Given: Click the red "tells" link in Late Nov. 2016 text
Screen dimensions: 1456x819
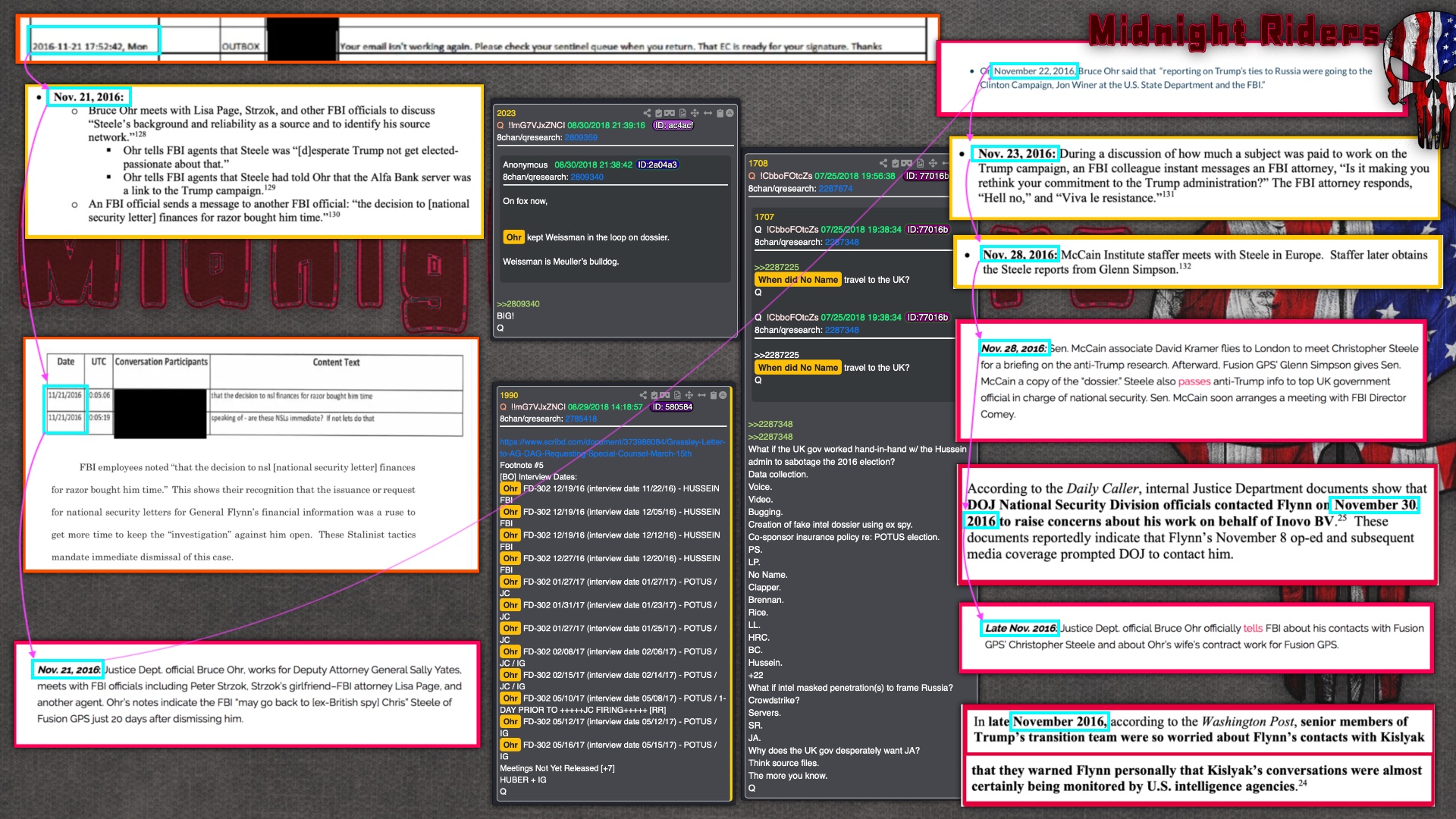Looking at the screenshot, I should (x=1253, y=628).
